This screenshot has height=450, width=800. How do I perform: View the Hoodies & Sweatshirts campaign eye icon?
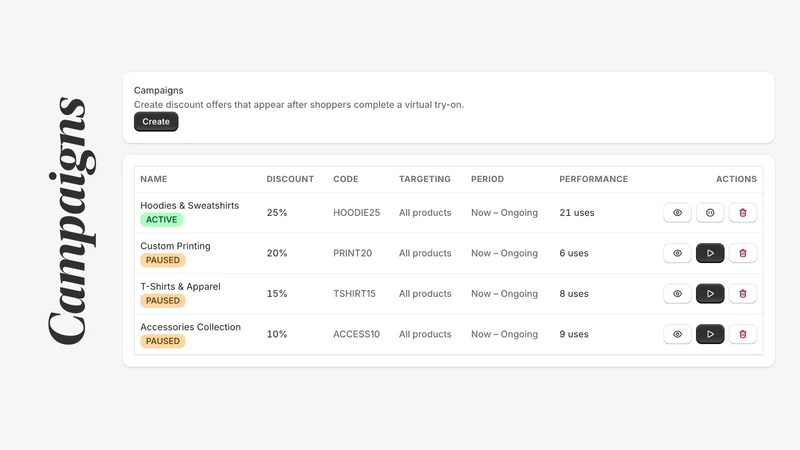point(677,213)
